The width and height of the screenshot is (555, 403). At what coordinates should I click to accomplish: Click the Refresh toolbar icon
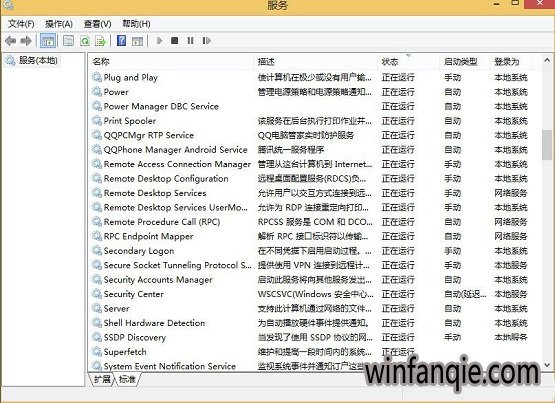(85, 41)
